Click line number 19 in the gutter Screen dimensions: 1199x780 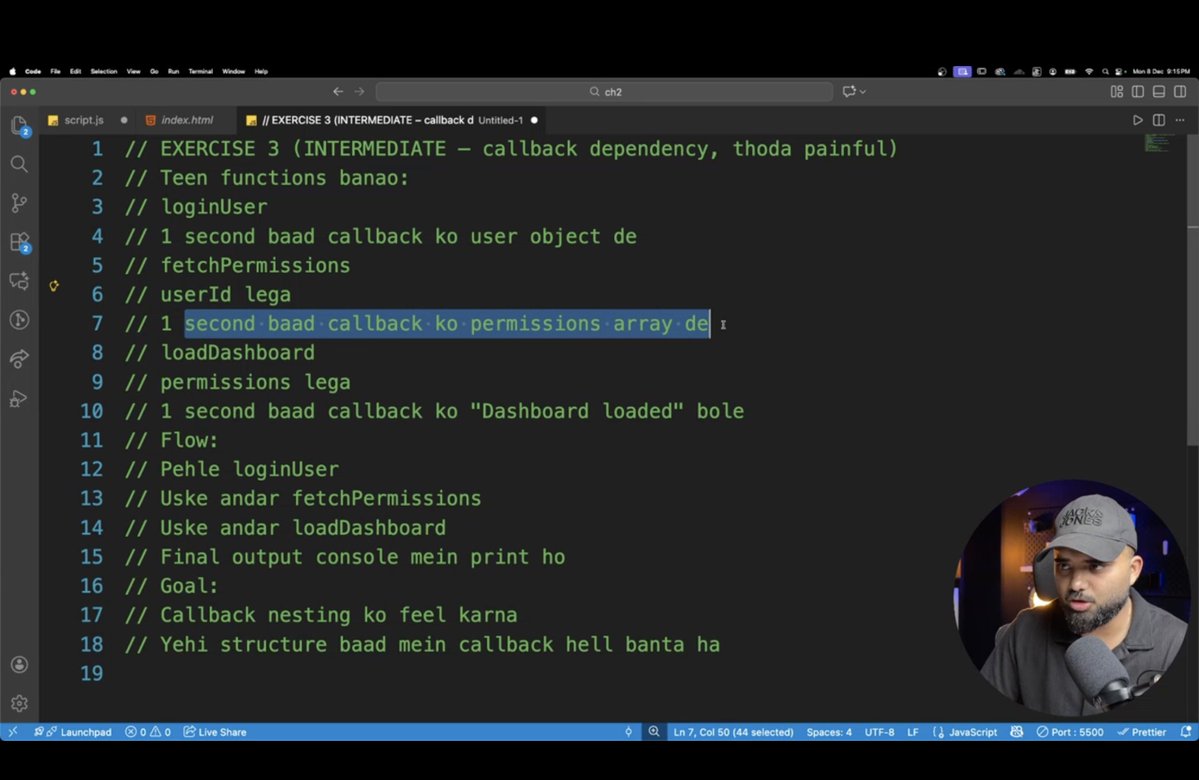point(91,674)
